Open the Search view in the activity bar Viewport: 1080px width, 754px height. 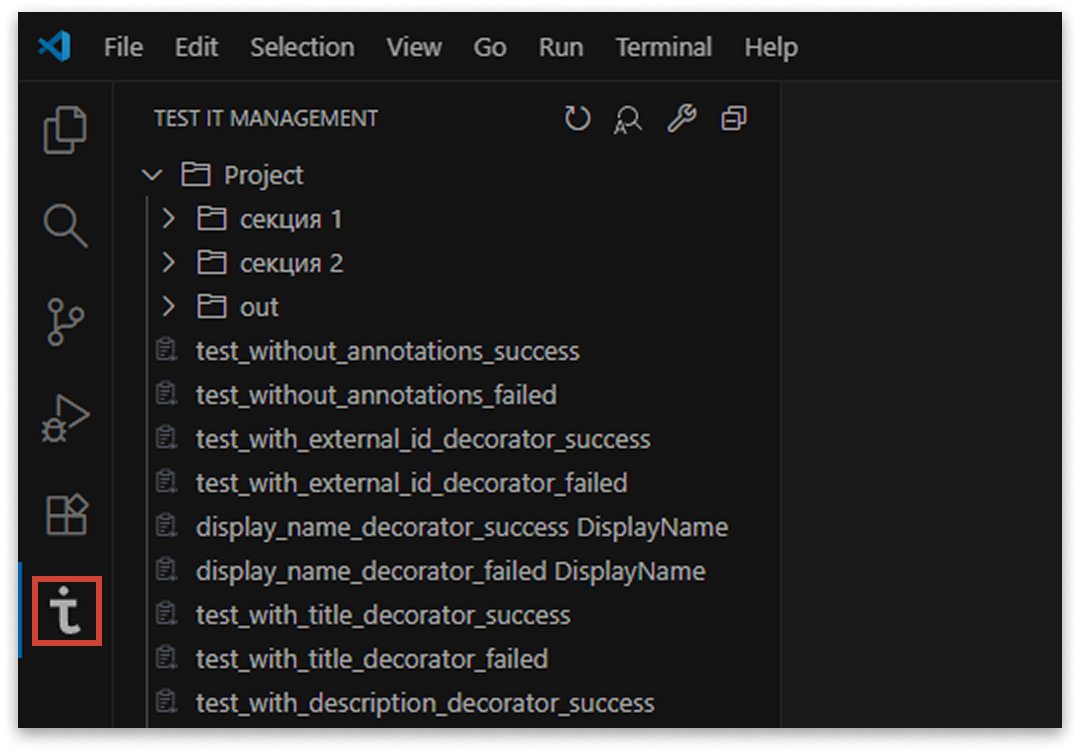coord(66,227)
